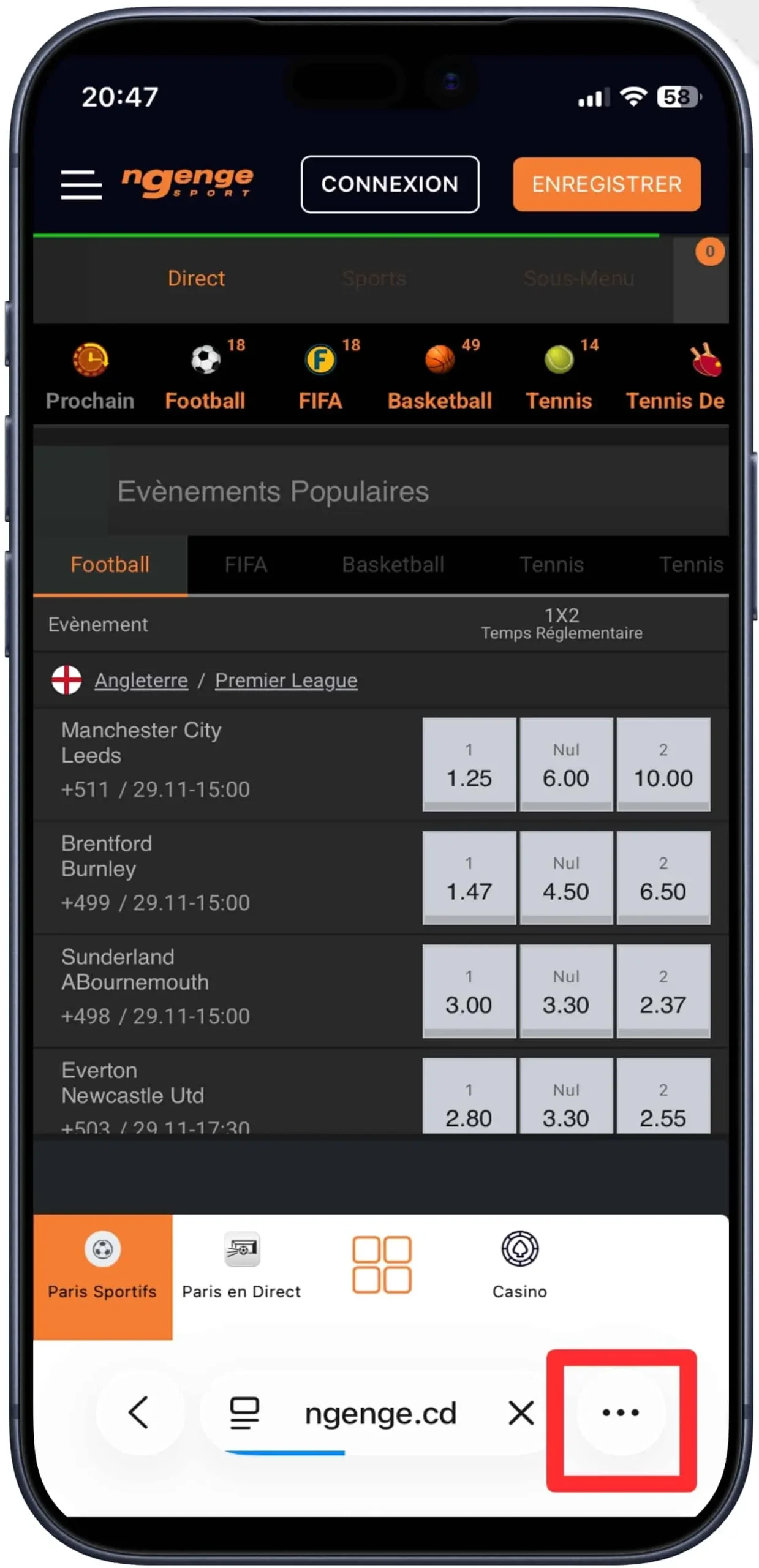Screen dimensions: 759x1568
Task: Open the bet slip counter badge
Action: (x=709, y=252)
